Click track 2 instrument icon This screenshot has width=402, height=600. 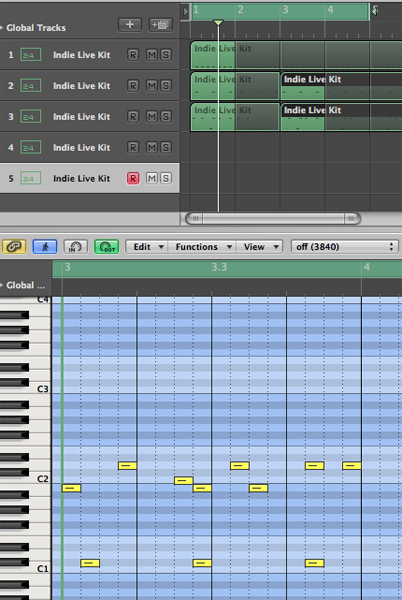pyautogui.click(x=31, y=86)
